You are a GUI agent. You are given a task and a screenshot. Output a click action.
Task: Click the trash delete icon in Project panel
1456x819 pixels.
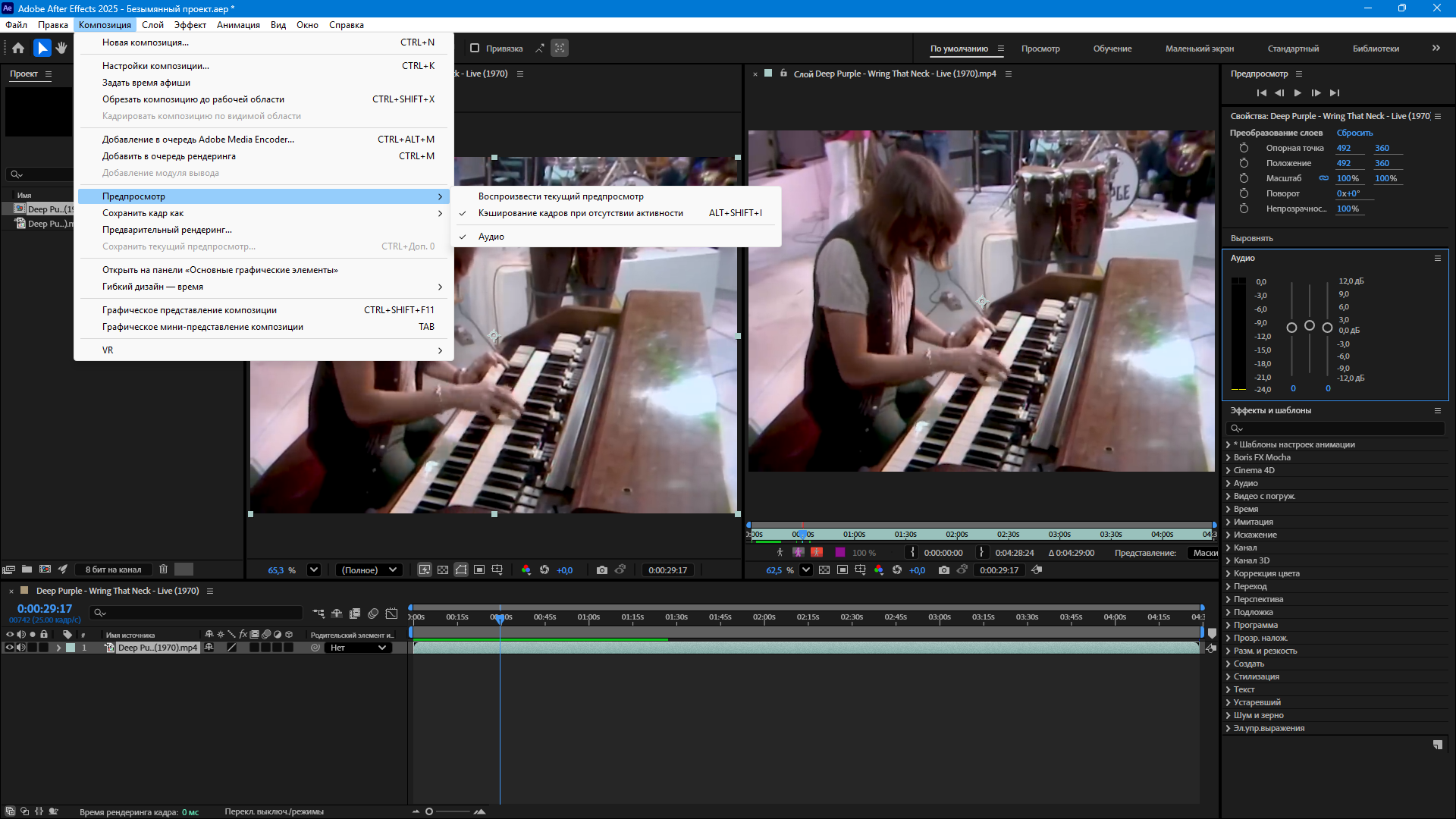point(163,570)
